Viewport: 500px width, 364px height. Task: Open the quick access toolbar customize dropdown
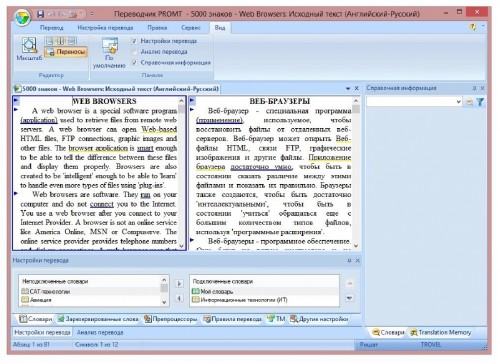91,14
